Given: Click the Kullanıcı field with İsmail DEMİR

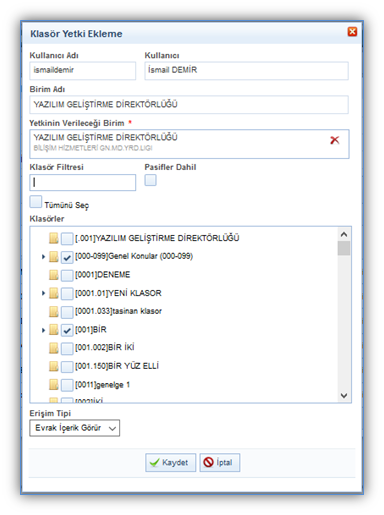Looking at the screenshot, I should pos(246,70).
